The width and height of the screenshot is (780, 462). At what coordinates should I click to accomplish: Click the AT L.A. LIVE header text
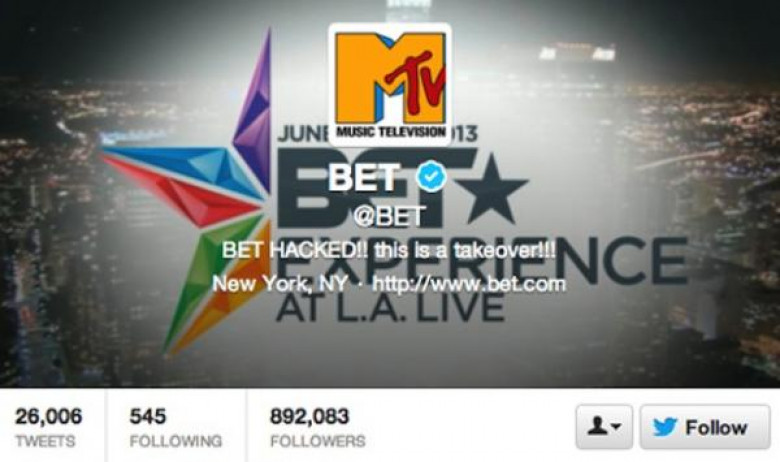pos(390,307)
